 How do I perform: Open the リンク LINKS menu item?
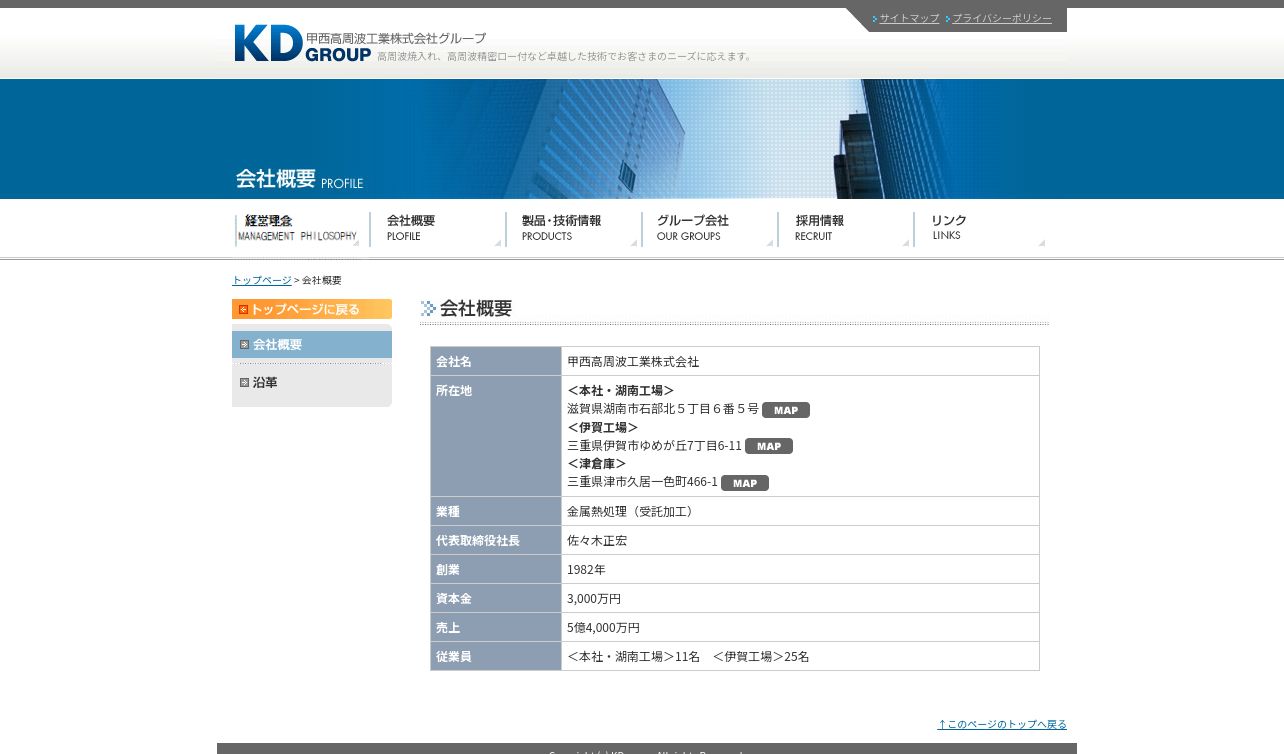coord(981,229)
